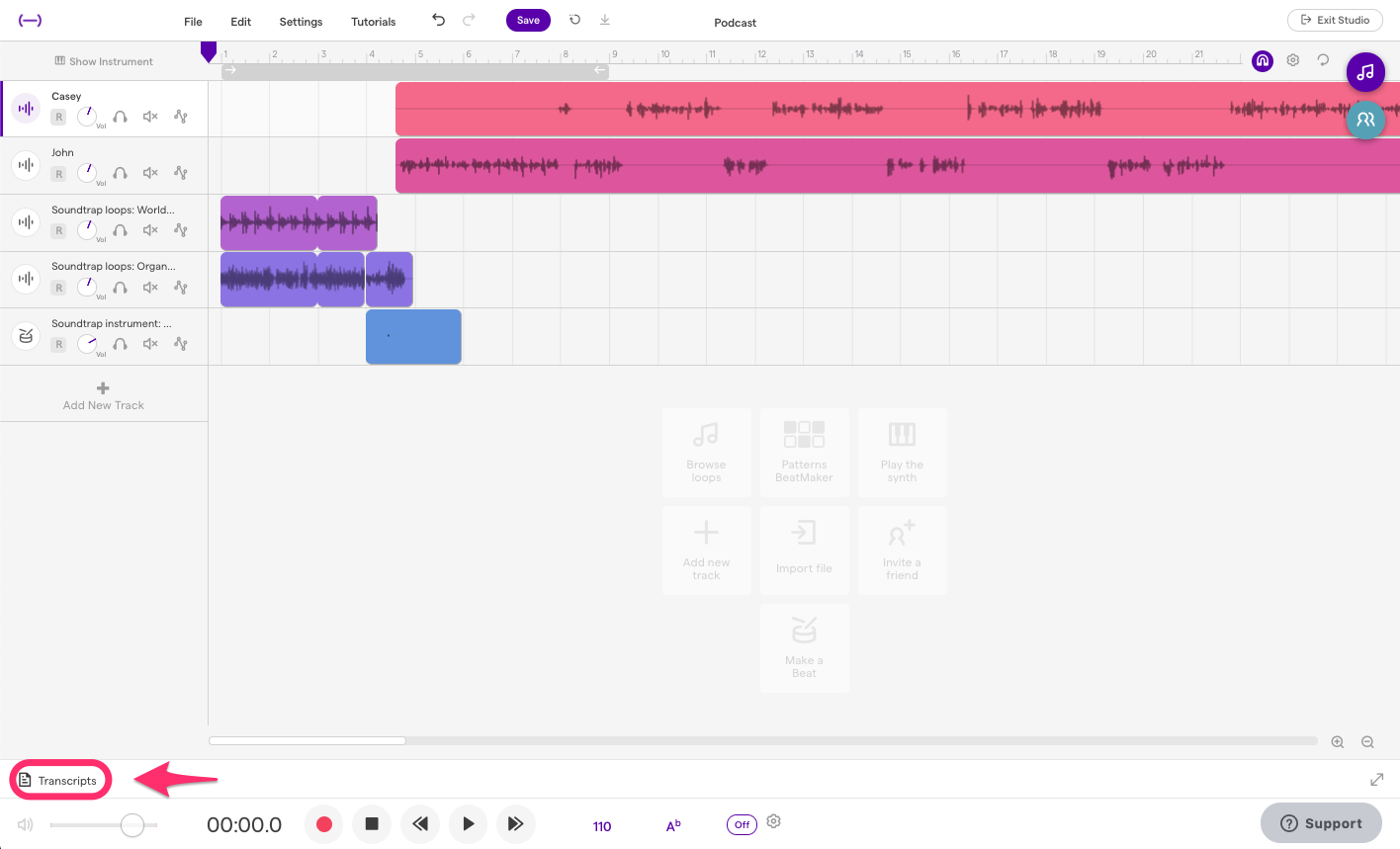The image size is (1400, 849).
Task: Click the Podcast project title
Action: click(736, 23)
